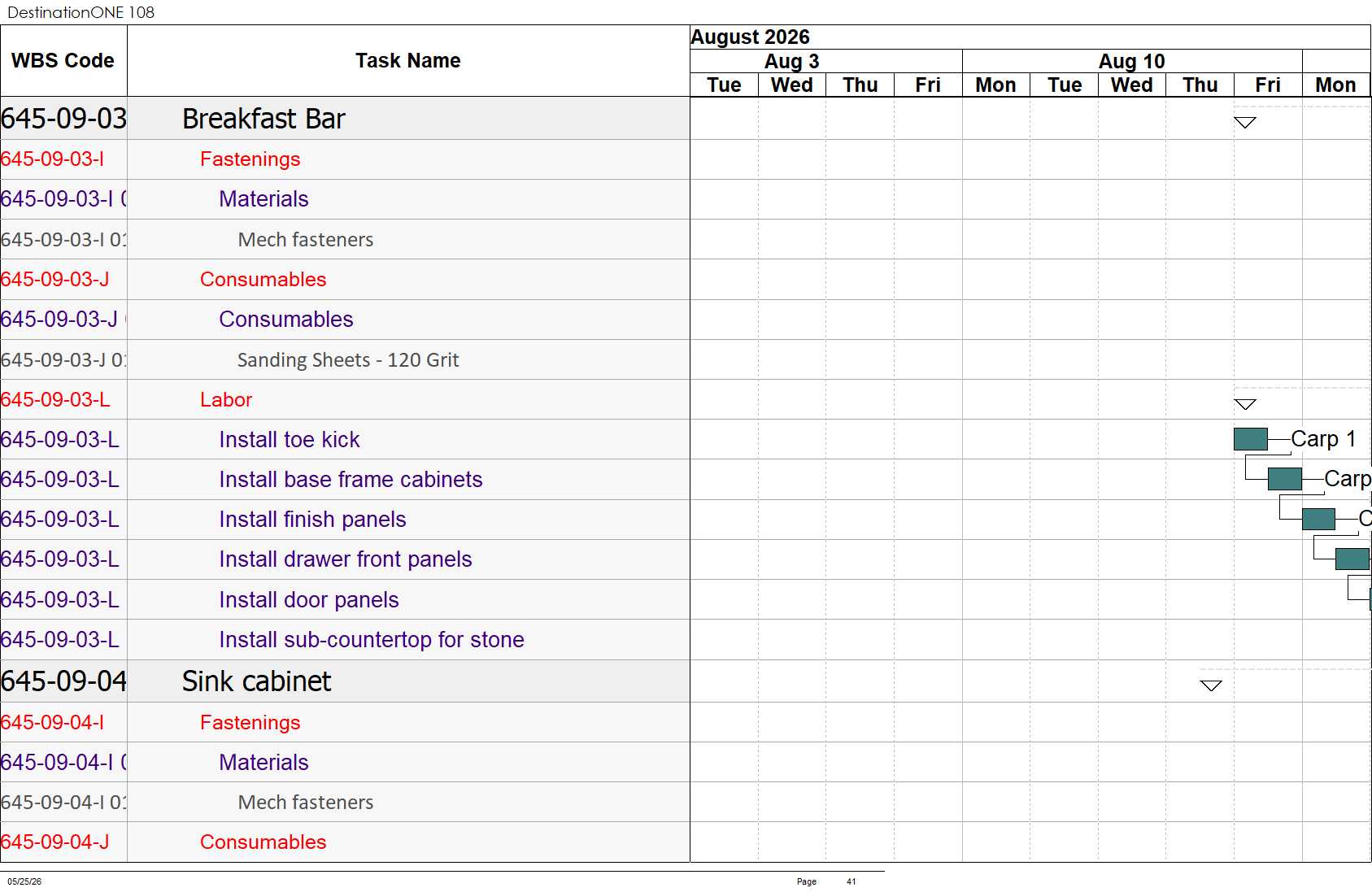Image resolution: width=1372 pixels, height=892 pixels.
Task: Select Install sub-countertop for stone task
Action: 372,640
